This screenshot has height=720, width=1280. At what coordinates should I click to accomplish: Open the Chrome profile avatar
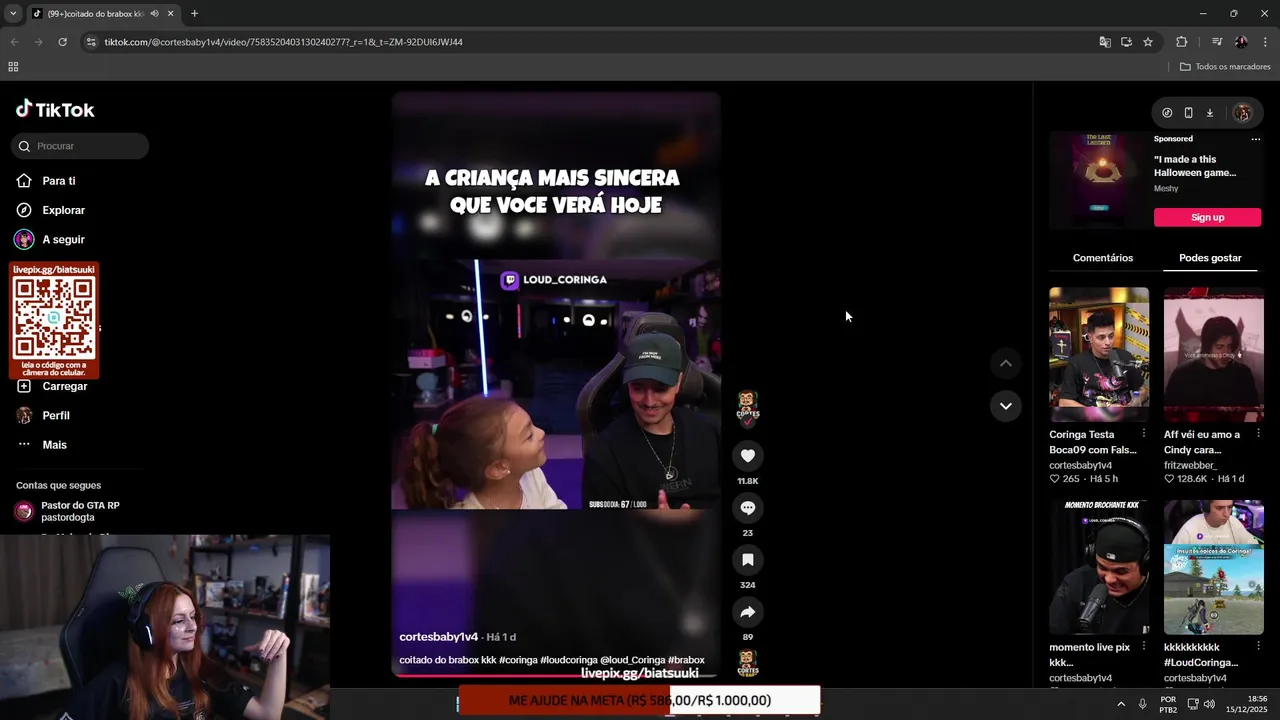click(x=1241, y=42)
